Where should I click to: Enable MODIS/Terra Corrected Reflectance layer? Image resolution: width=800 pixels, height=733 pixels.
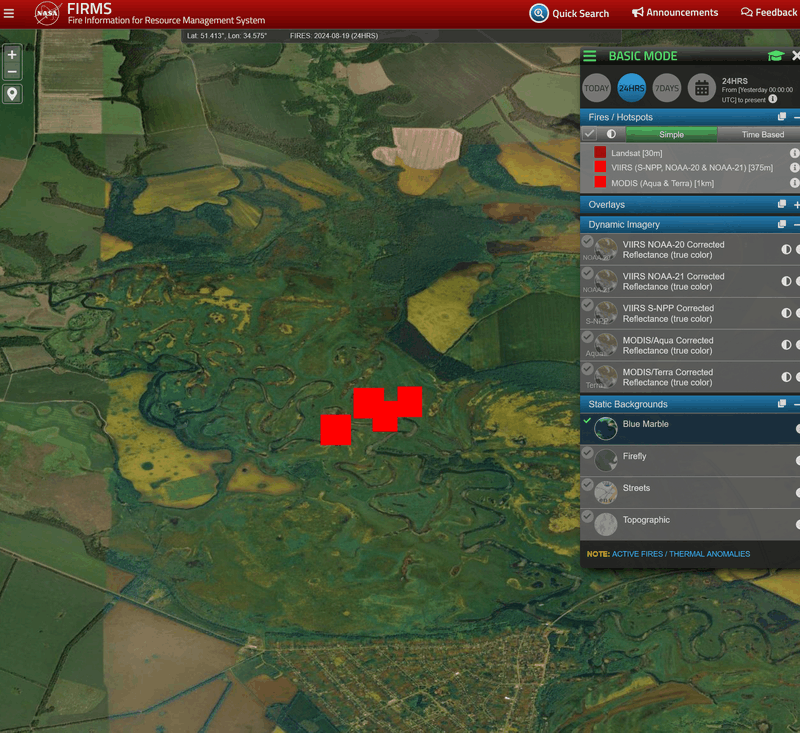pyautogui.click(x=588, y=369)
